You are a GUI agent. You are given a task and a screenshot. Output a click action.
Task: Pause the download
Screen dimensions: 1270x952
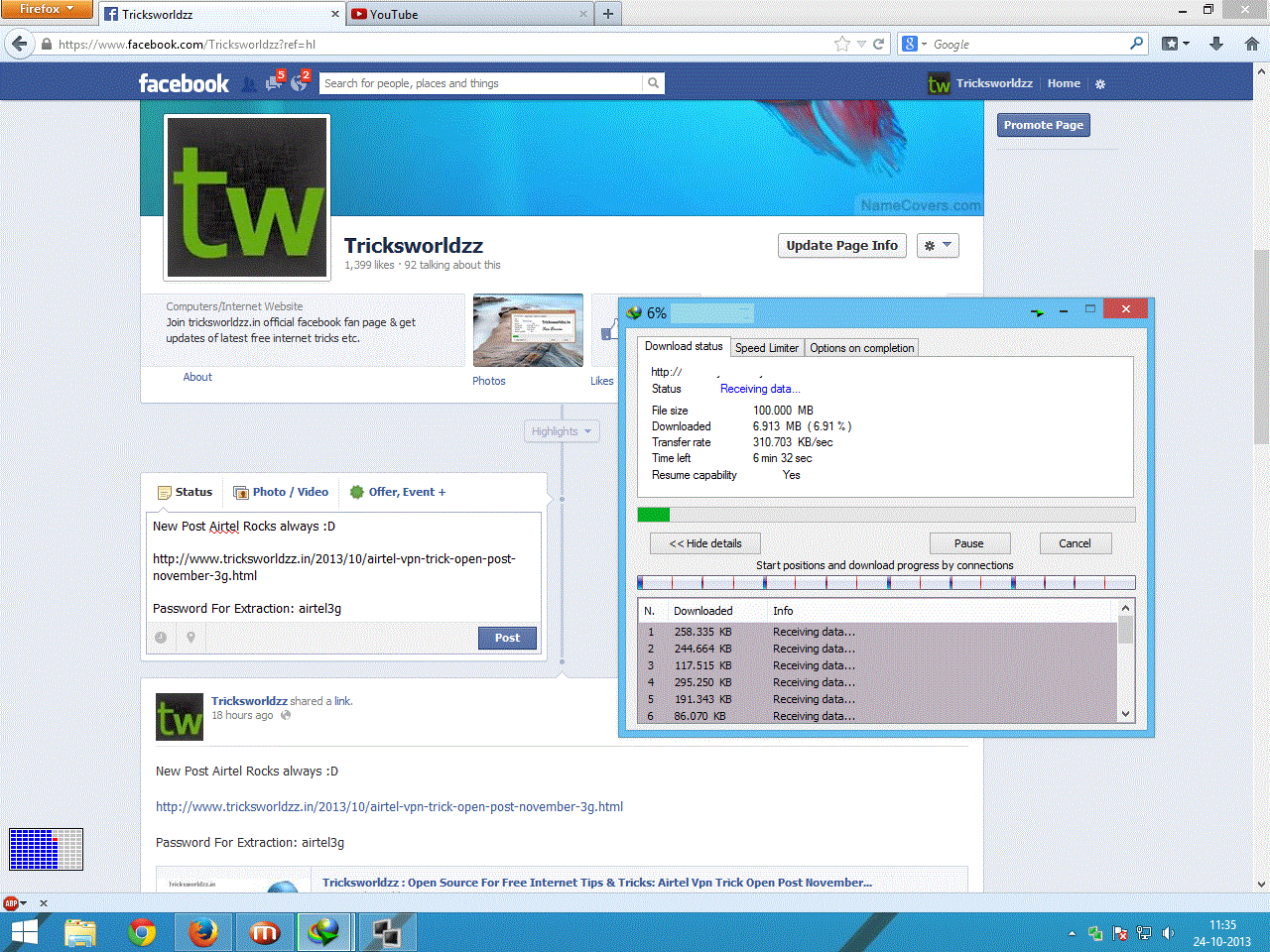(969, 543)
